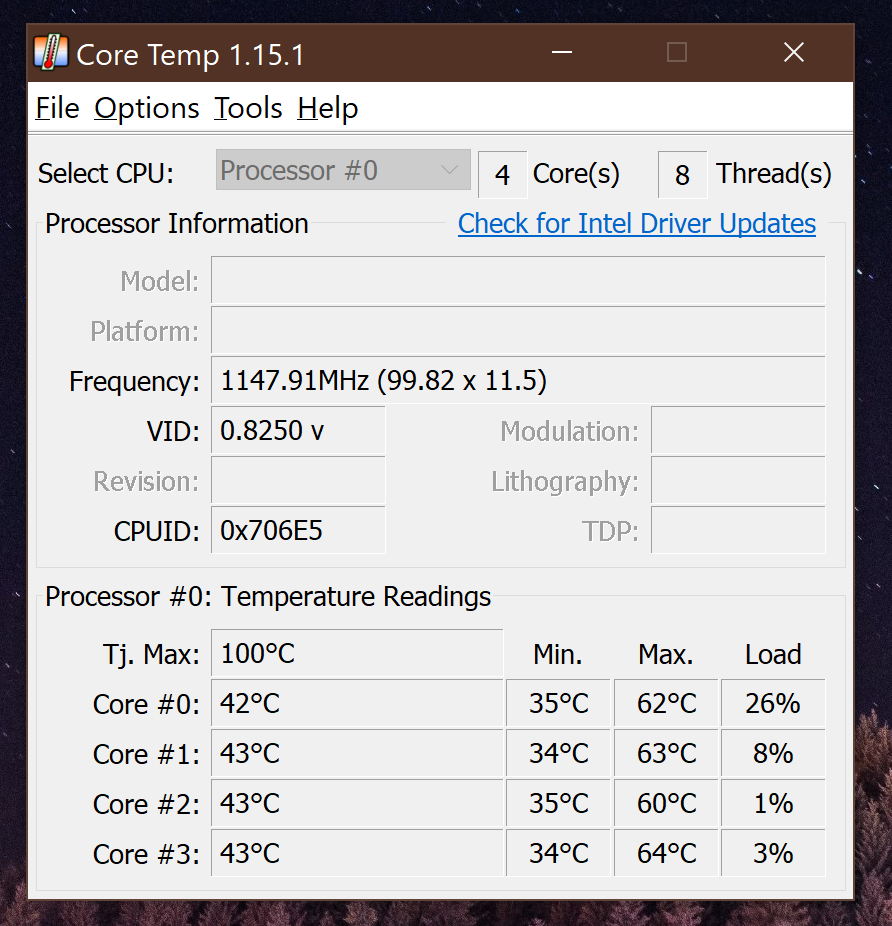This screenshot has width=892, height=926.
Task: Open the Tools menu
Action: [x=248, y=109]
